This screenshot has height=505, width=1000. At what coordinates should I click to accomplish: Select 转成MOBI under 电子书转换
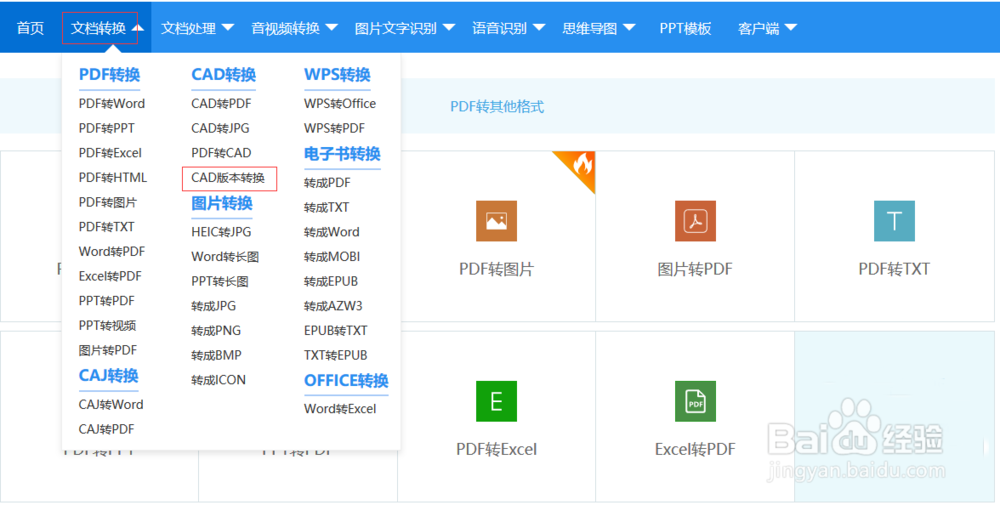[332, 257]
